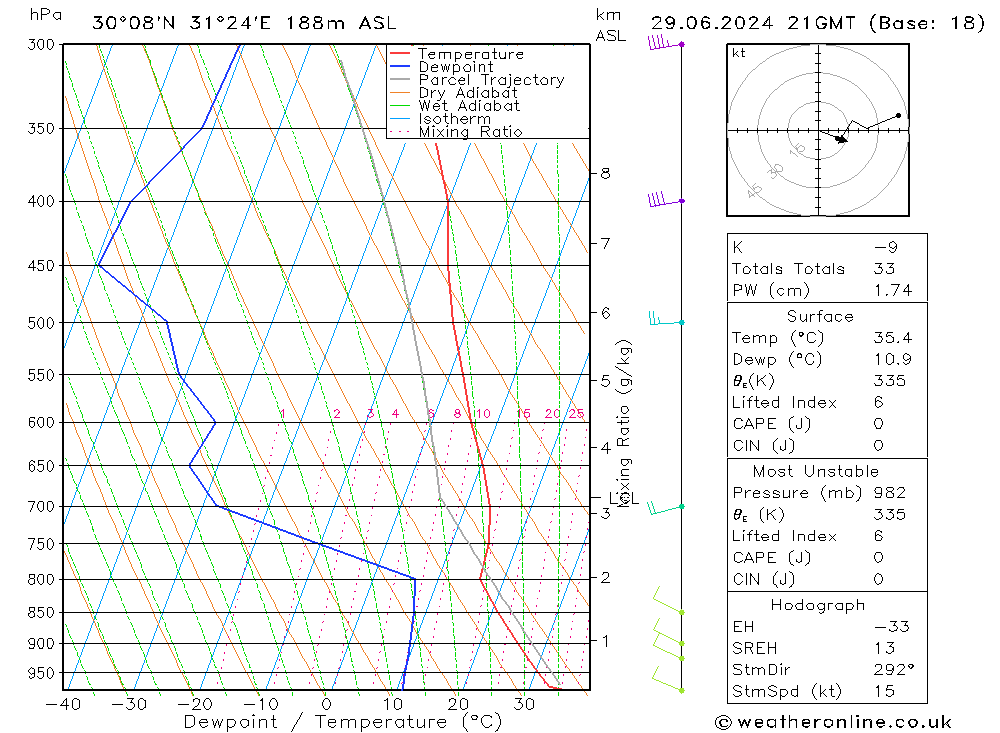Click surface Temp value 35.4
Image resolution: width=1000 pixels, height=733 pixels.
tap(893, 338)
